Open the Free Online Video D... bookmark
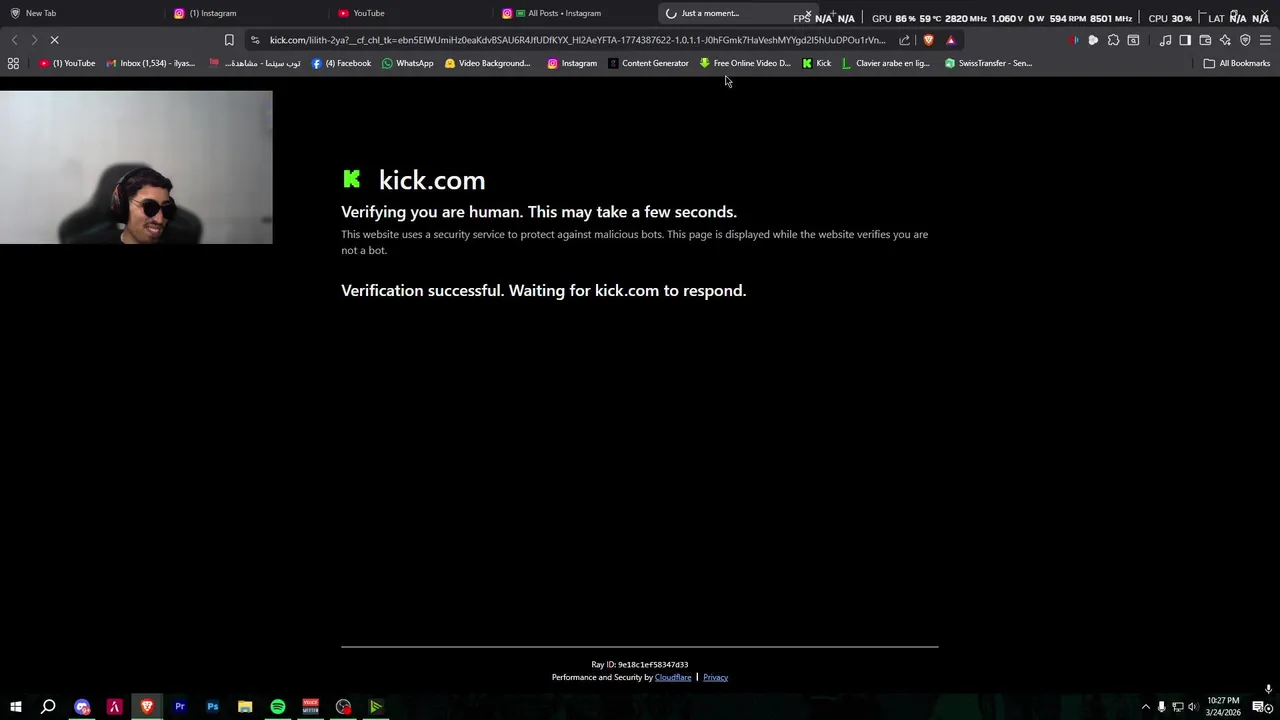Screen dimensions: 1280x720 click(x=745, y=63)
